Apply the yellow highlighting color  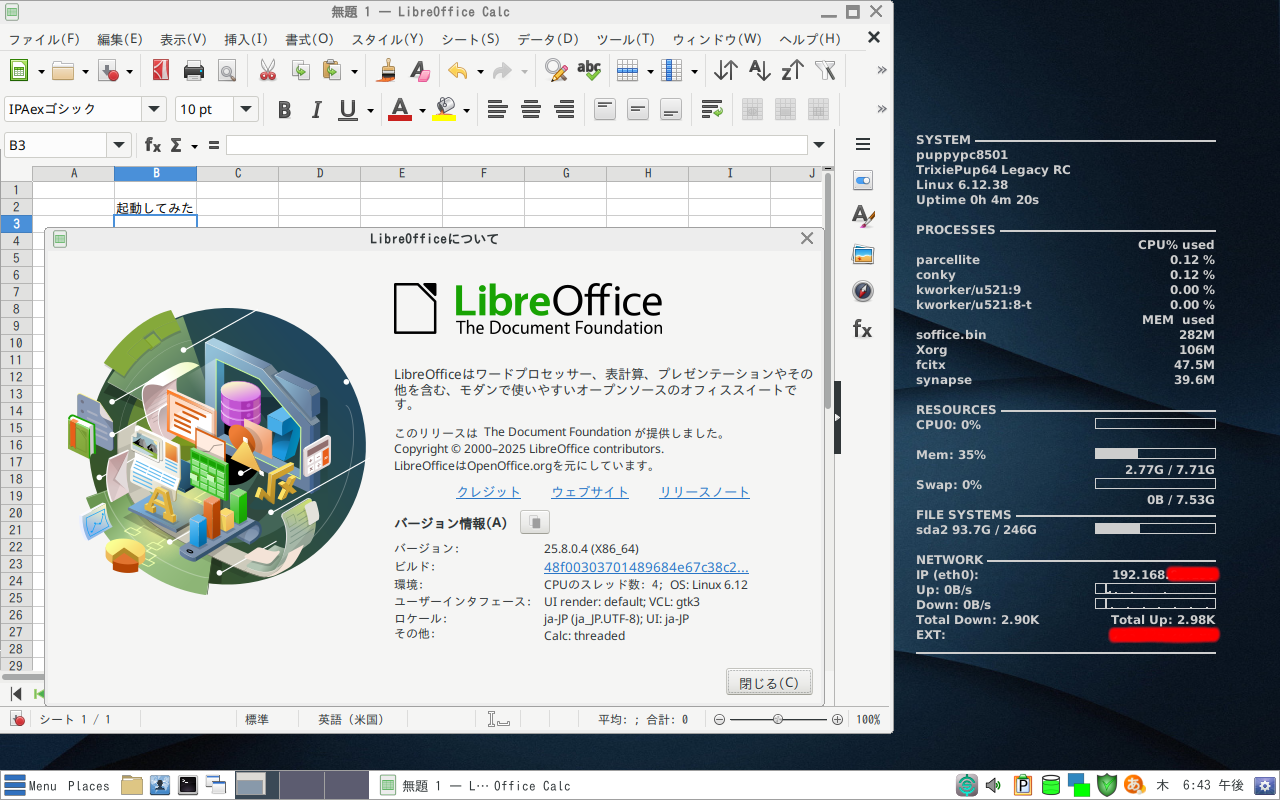click(x=444, y=109)
